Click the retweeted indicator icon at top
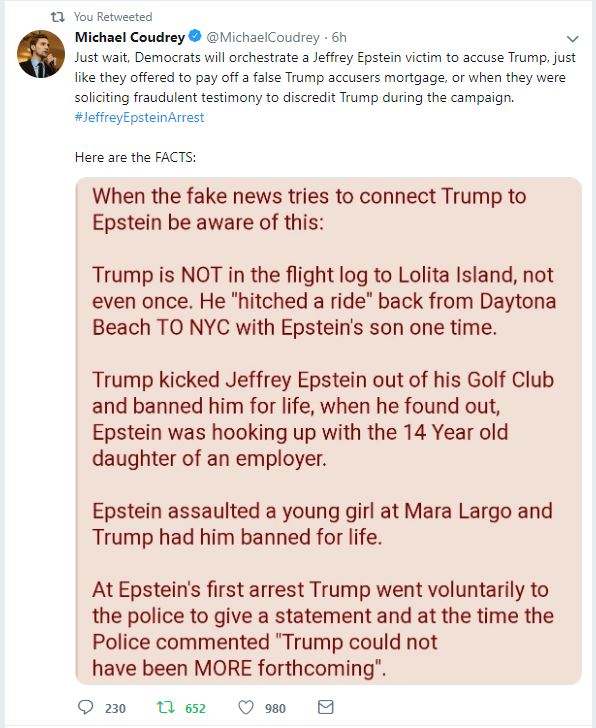 (58, 17)
